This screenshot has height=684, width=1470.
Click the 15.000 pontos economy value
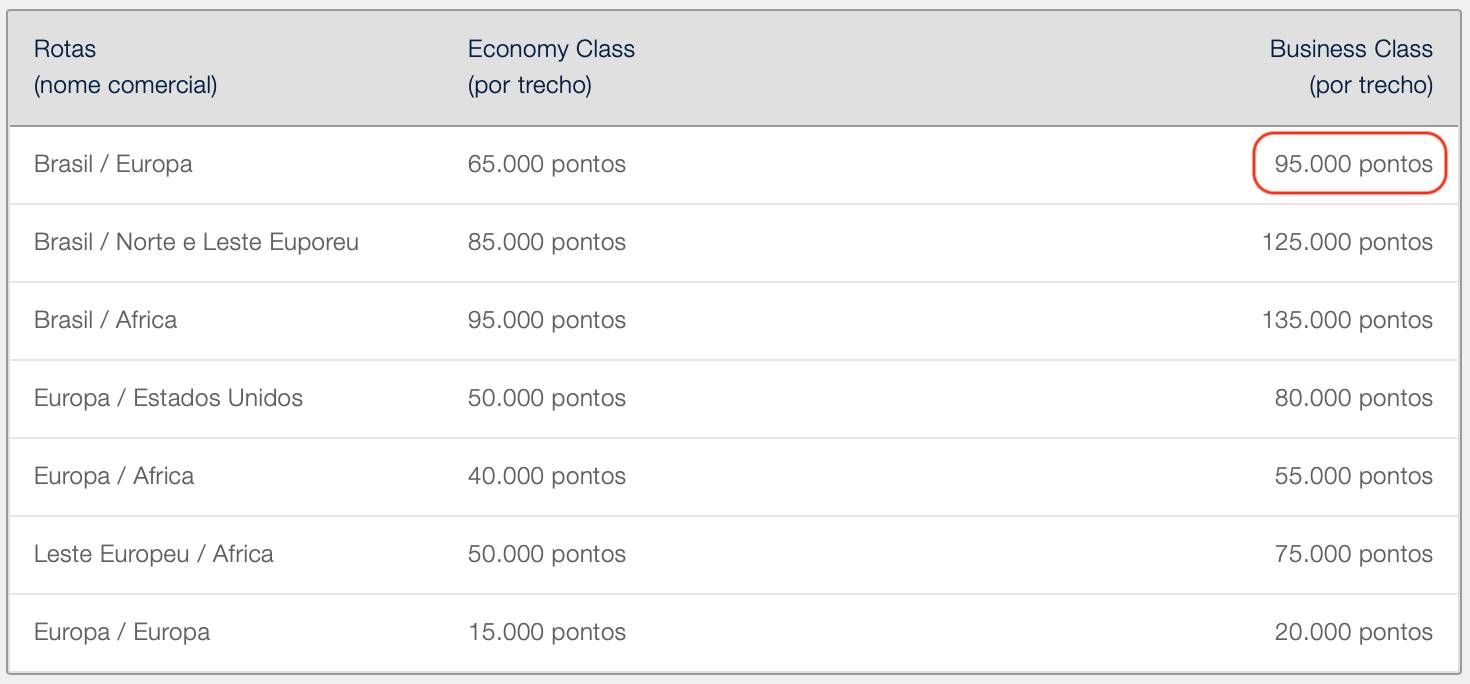(547, 632)
